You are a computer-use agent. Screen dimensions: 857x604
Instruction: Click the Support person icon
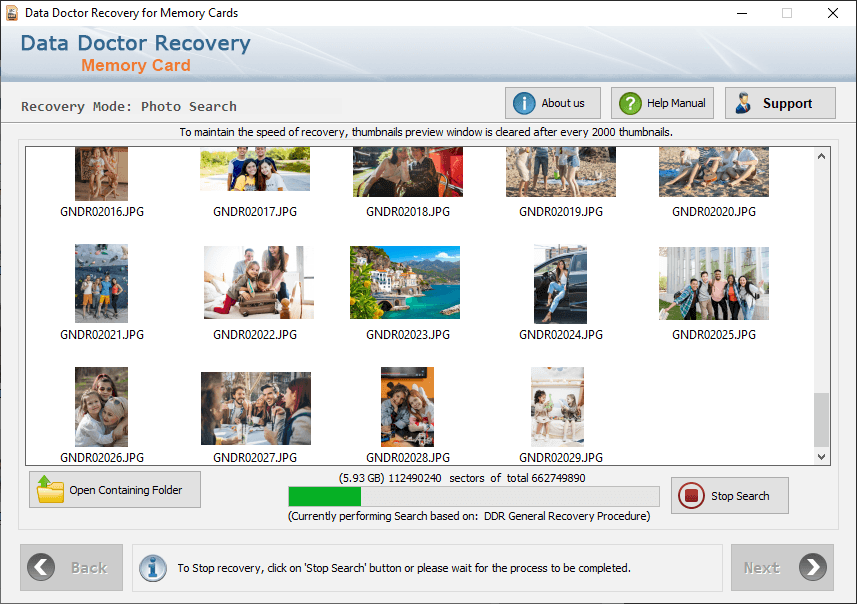click(743, 103)
